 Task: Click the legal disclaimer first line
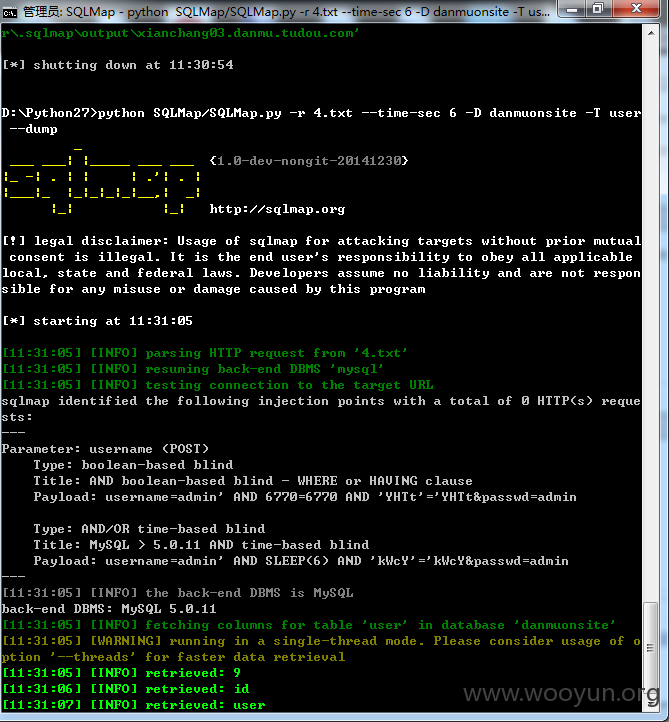pyautogui.click(x=321, y=241)
